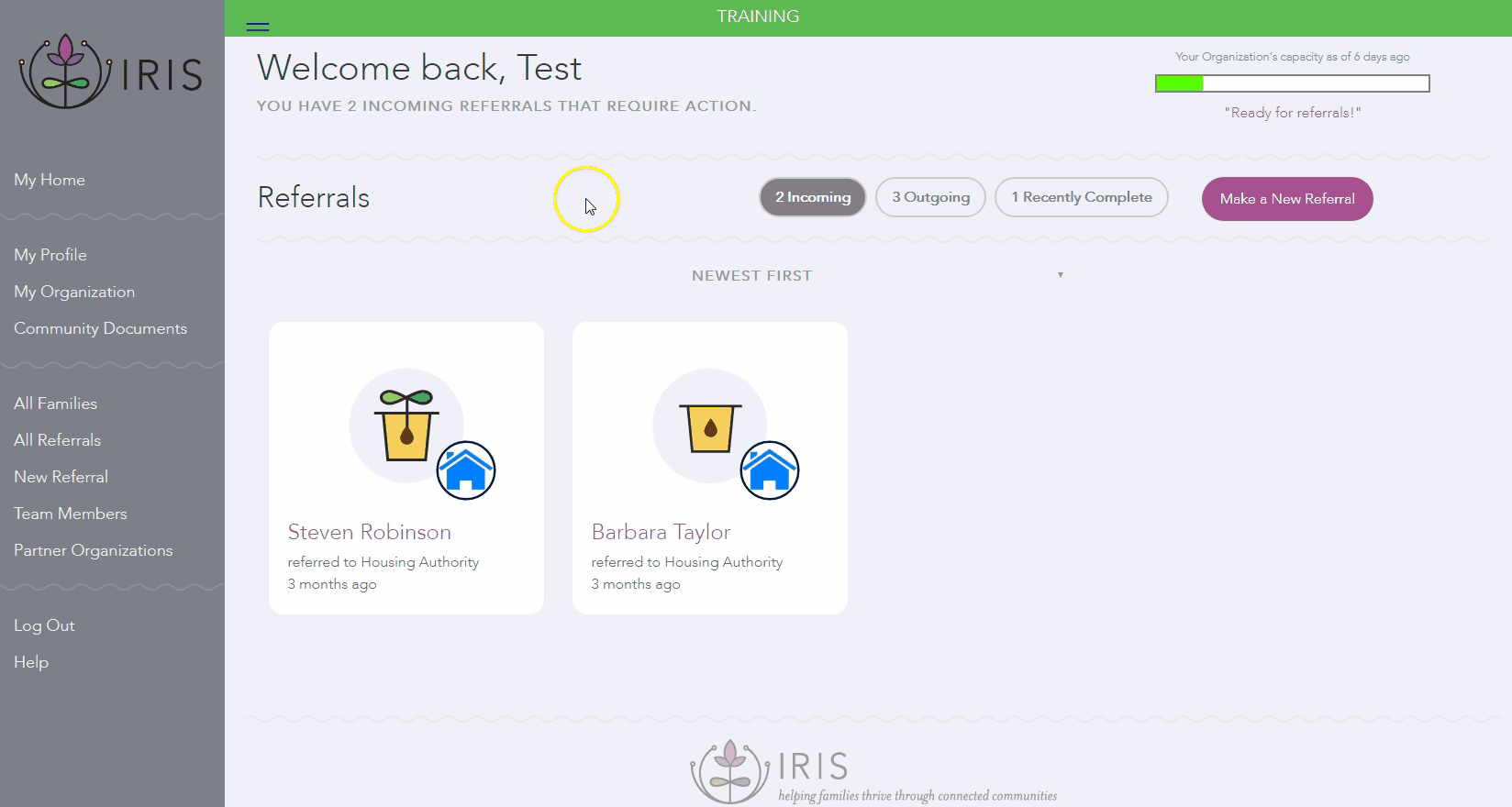Show 1 Recently Complete referrals
1512x807 pixels.
coord(1081,197)
